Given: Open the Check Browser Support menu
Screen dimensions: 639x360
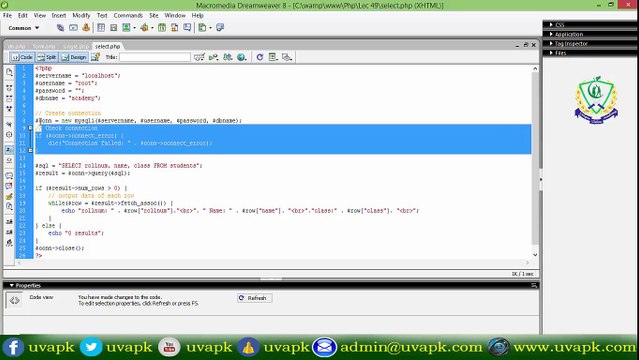Looking at the screenshot, I should click(199, 57).
